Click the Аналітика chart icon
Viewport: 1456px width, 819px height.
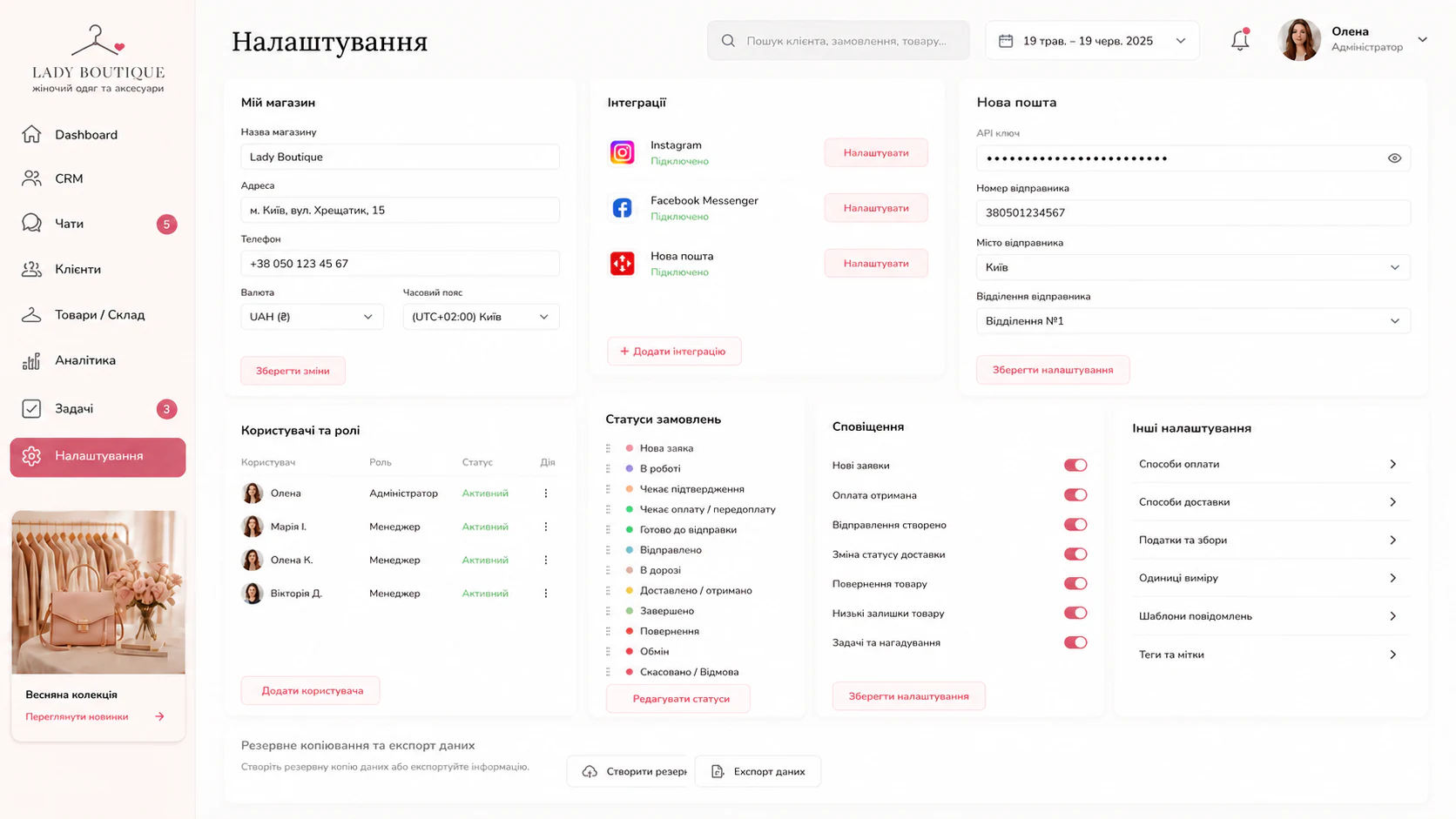pos(31,360)
